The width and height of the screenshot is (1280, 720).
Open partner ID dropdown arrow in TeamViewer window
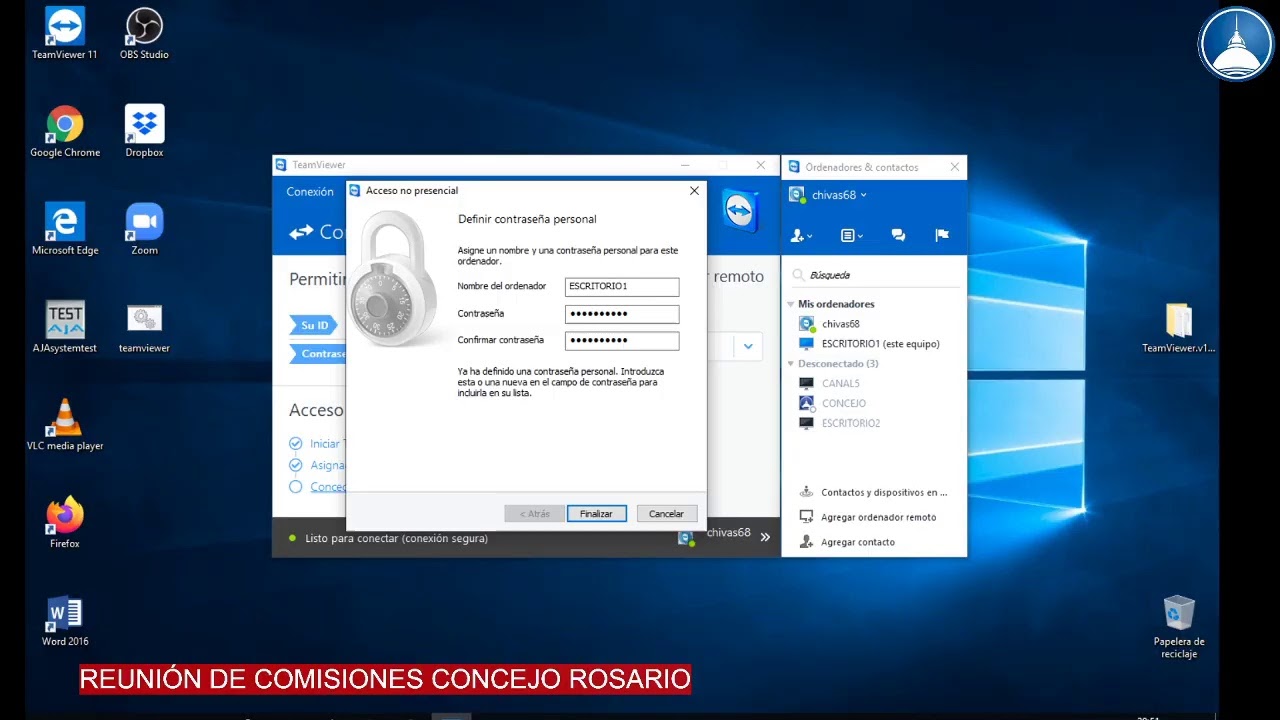click(x=747, y=347)
